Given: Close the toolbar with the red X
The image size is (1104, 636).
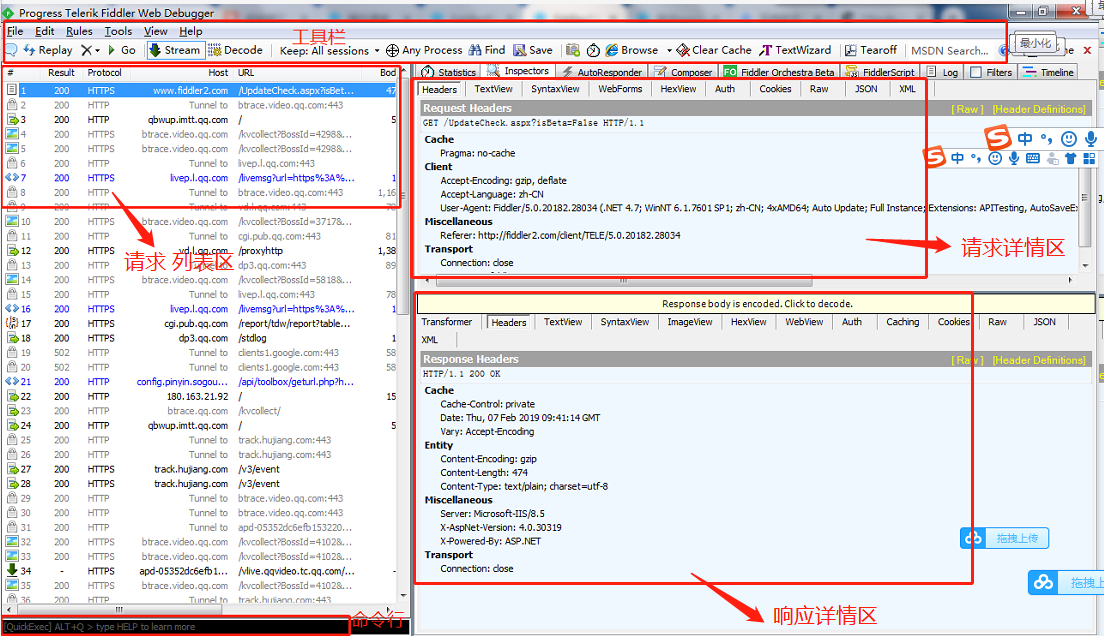Looking at the screenshot, I should [1087, 50].
